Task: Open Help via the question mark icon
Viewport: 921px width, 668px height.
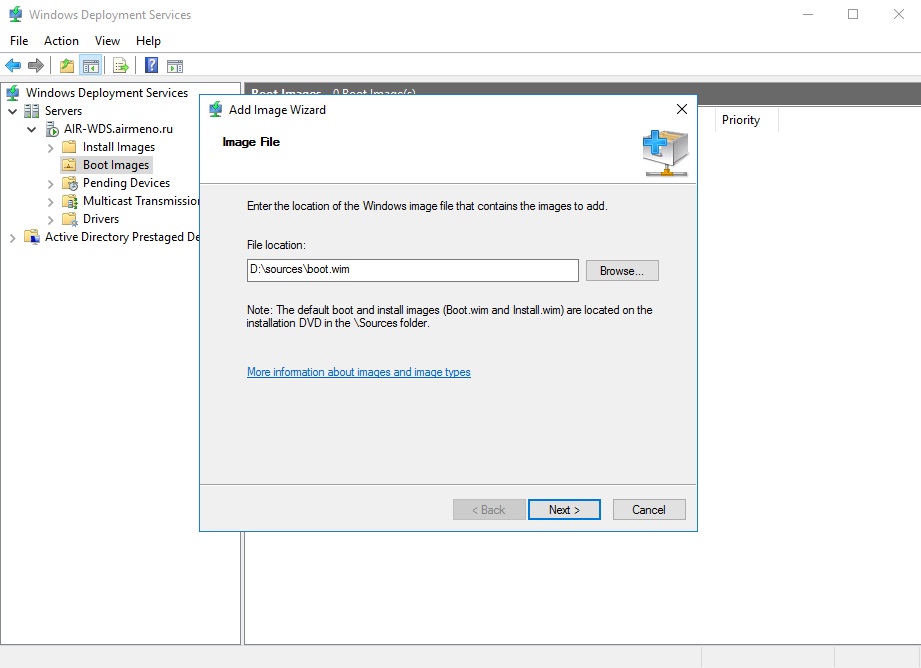Action: click(x=151, y=66)
